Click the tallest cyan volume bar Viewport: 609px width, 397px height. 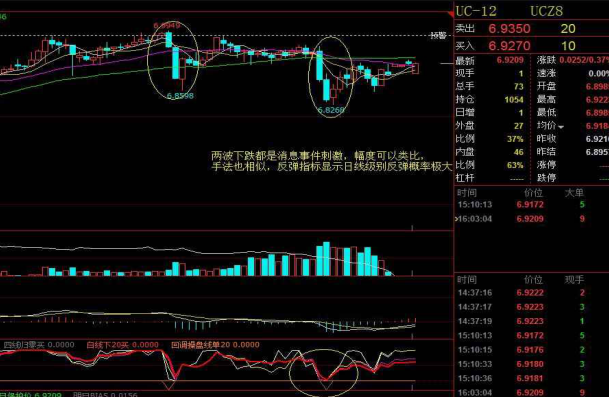point(326,259)
